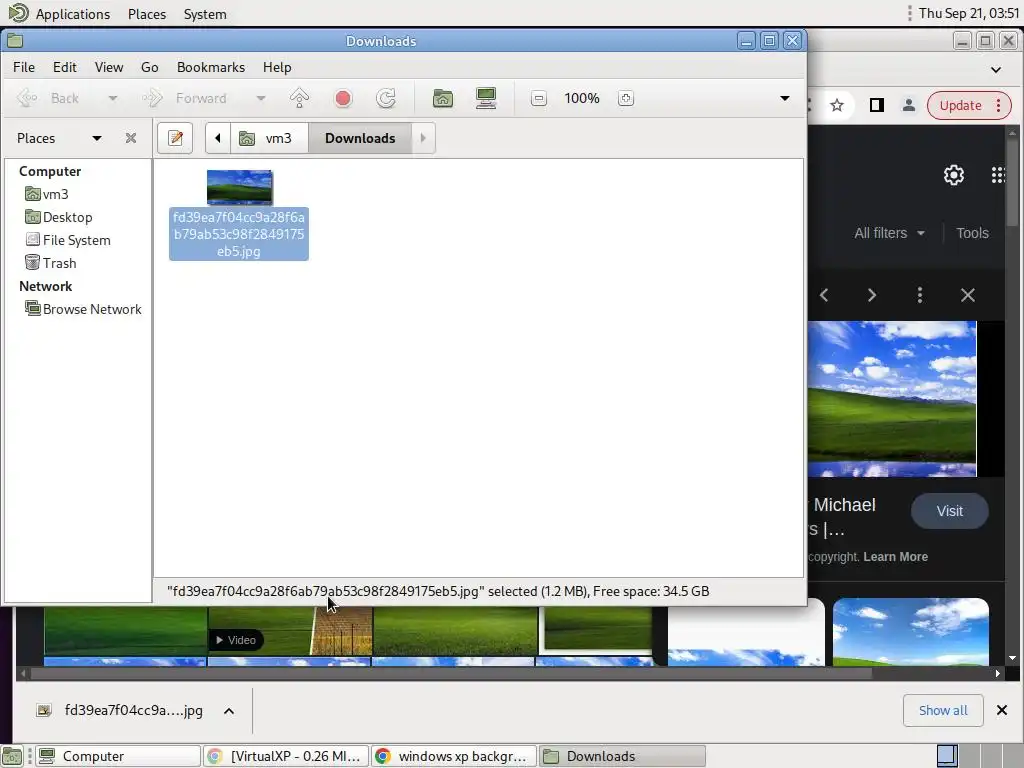This screenshot has height=768, width=1024.
Task: Close the Google image preview panel
Action: tap(968, 295)
